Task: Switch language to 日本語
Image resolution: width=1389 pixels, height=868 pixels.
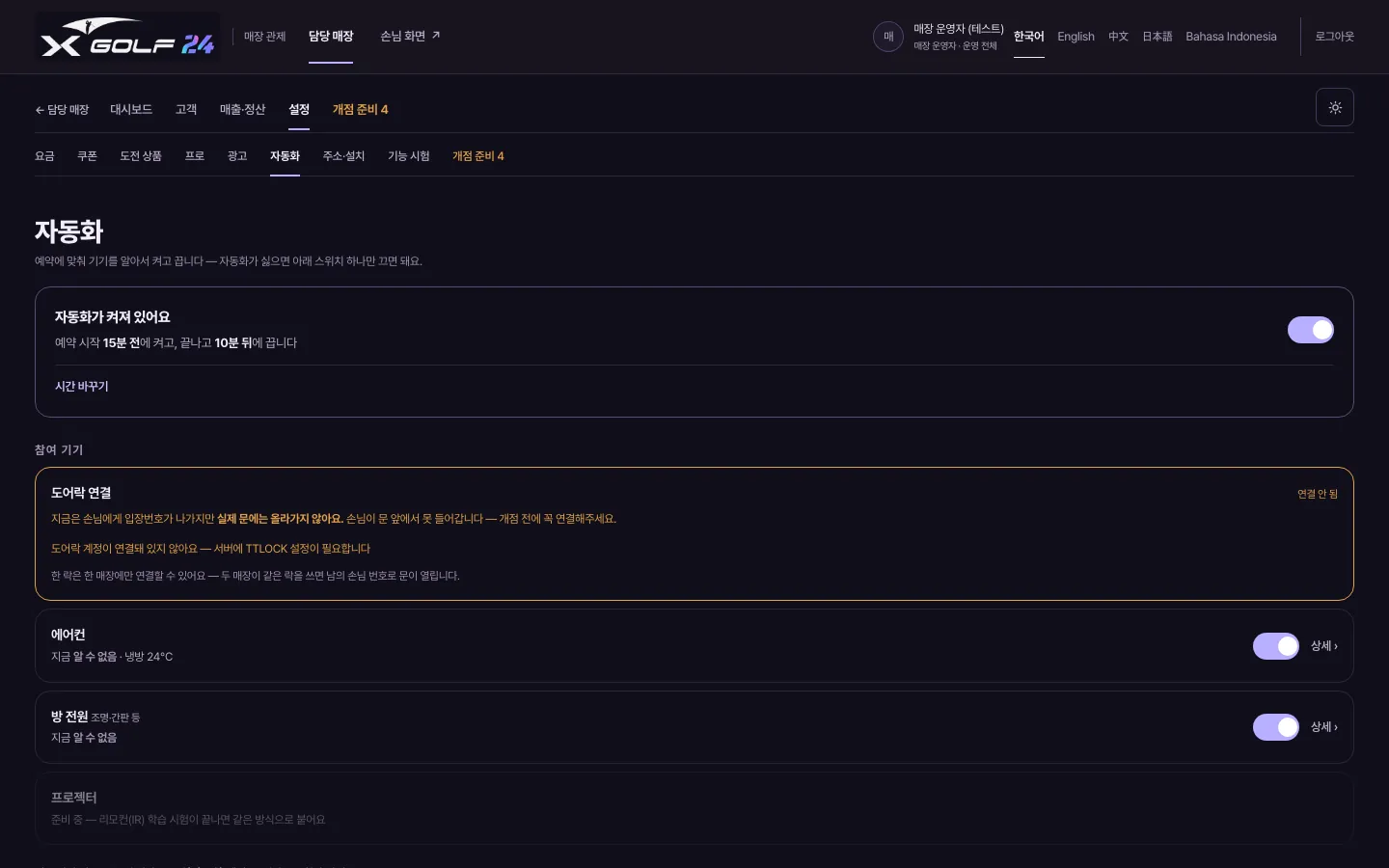Action: coord(1157,37)
